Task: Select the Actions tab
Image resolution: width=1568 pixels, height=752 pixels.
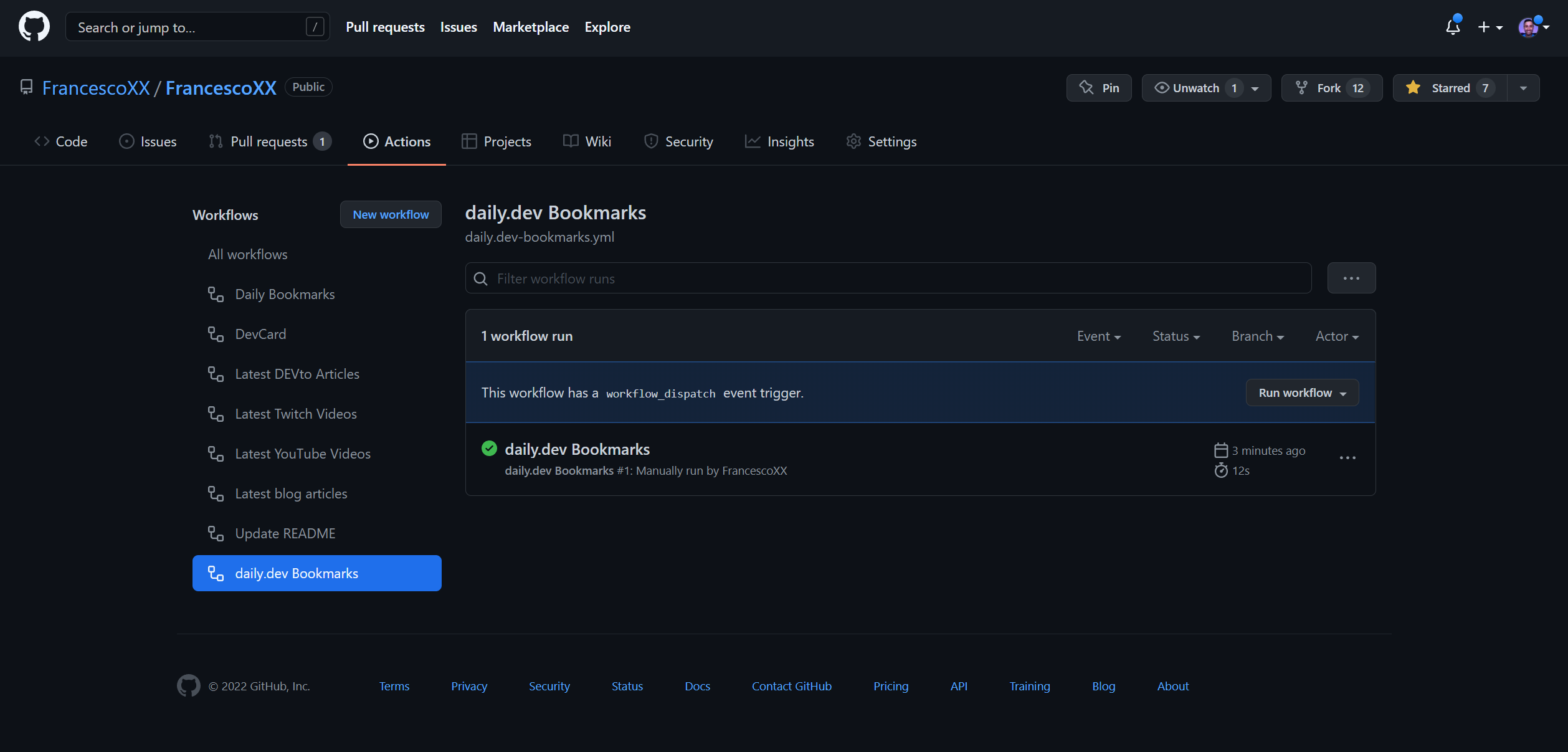Action: (397, 141)
